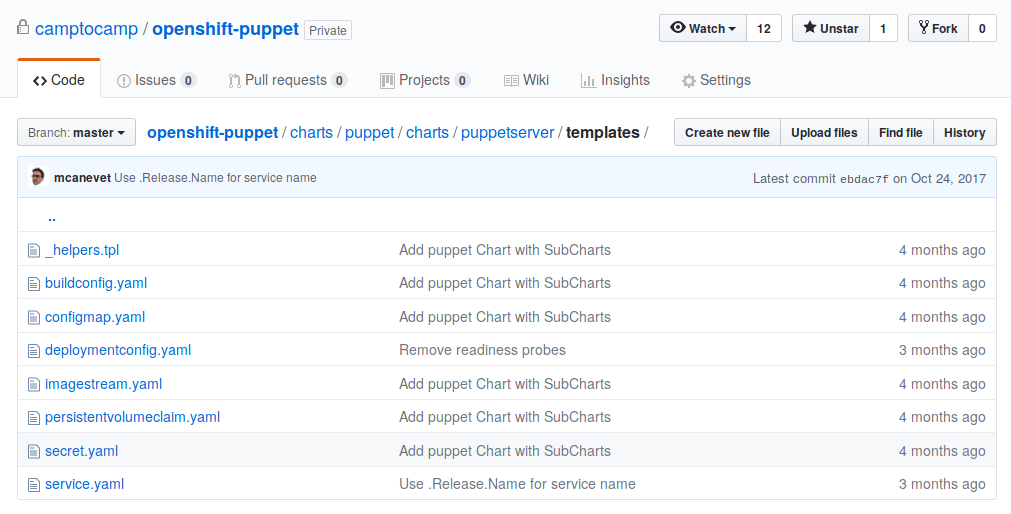This screenshot has width=1011, height=514.
Task: View the fork count of 0
Action: coord(982,28)
